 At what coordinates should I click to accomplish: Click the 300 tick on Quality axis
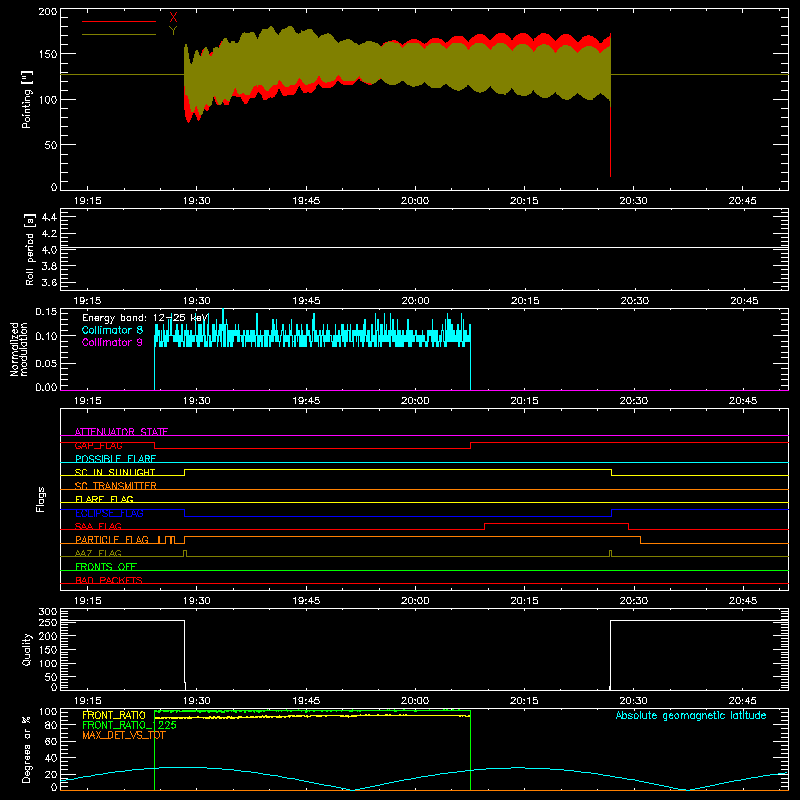(48, 612)
